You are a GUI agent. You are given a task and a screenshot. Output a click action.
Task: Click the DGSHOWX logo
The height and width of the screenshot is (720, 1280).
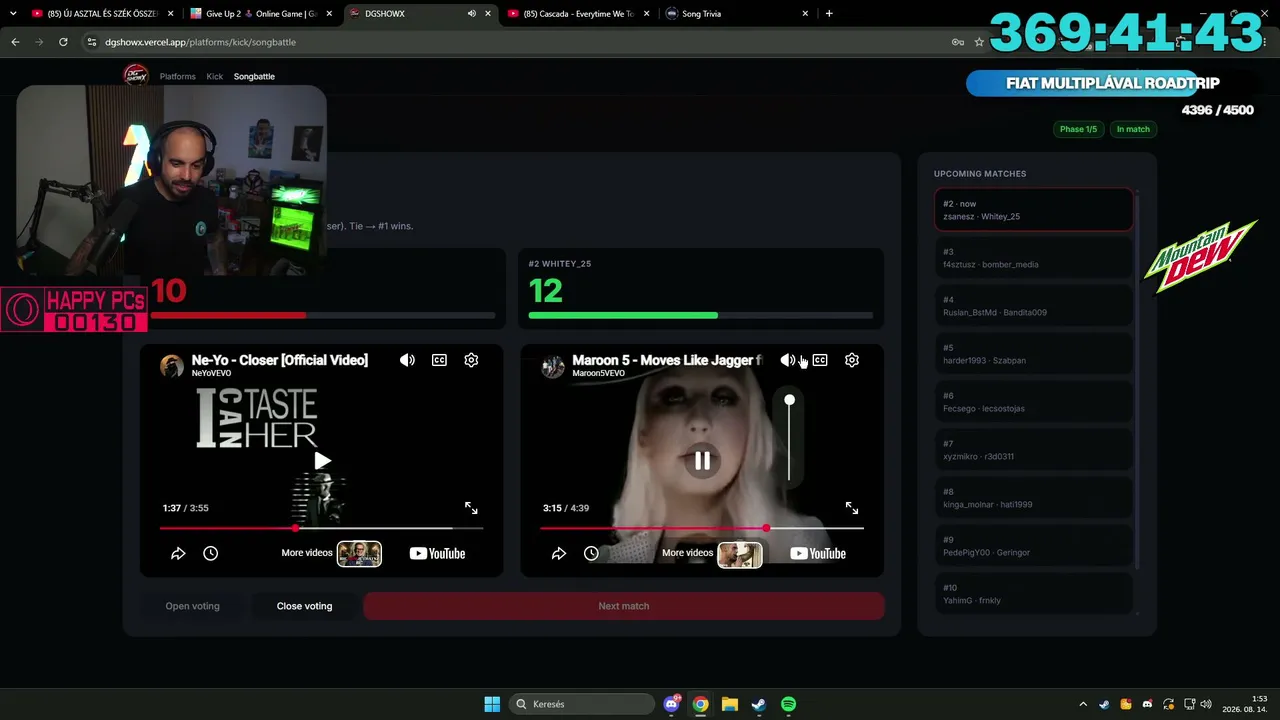[136, 75]
